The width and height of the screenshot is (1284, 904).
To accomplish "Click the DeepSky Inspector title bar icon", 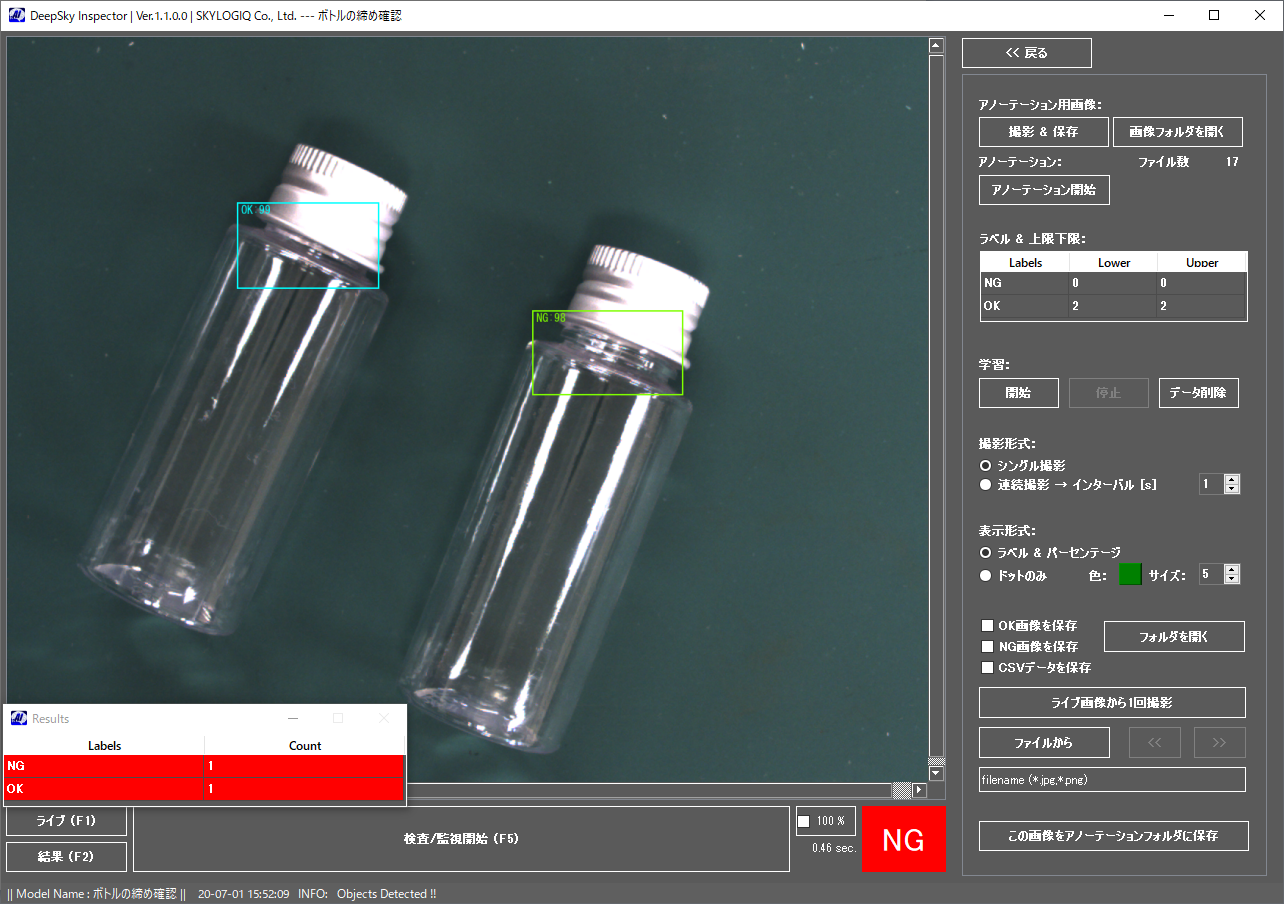I will [17, 16].
